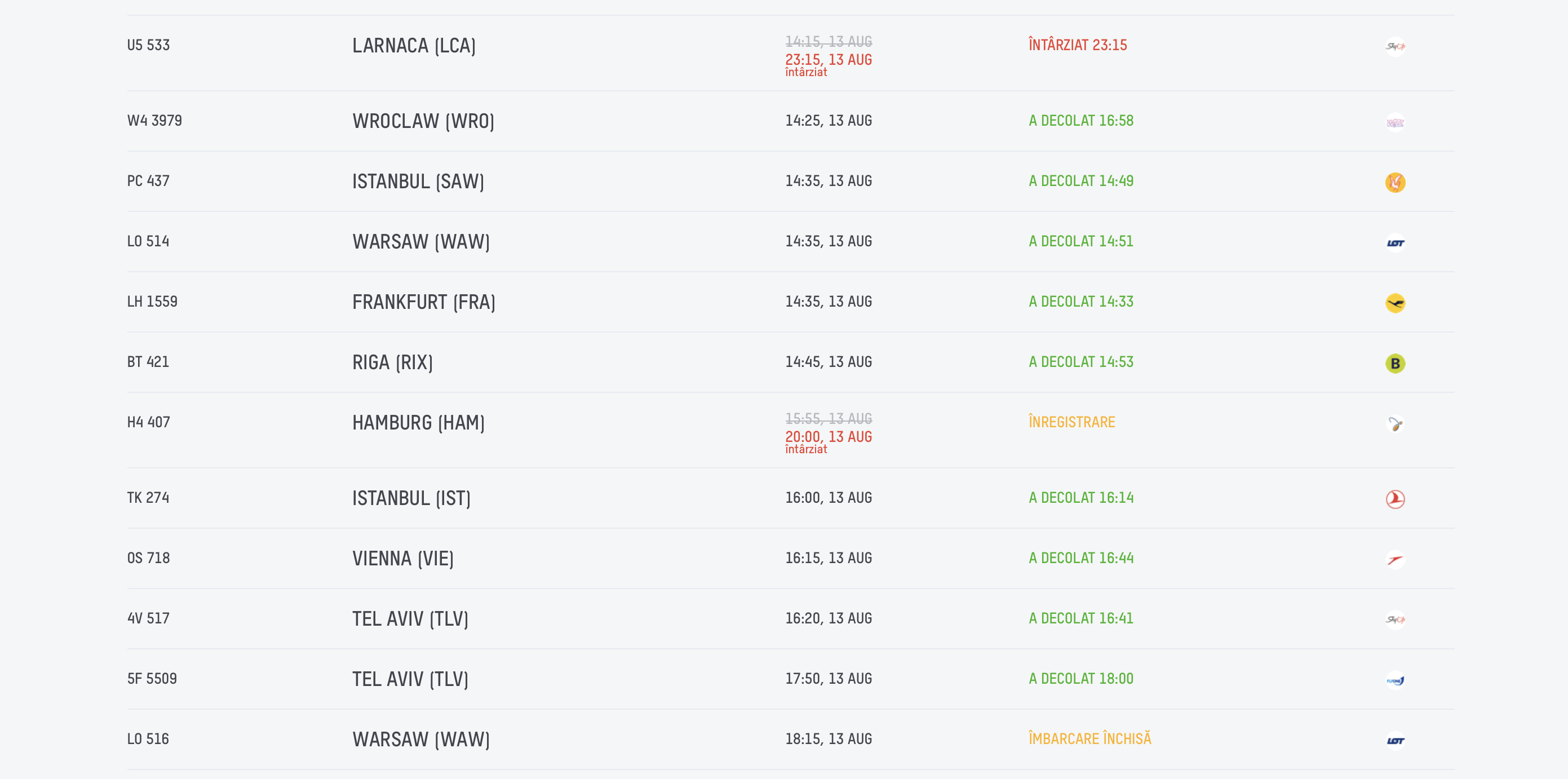Click the LOT logo for flight LO 516
This screenshot has width=1568, height=779.
(x=1395, y=740)
